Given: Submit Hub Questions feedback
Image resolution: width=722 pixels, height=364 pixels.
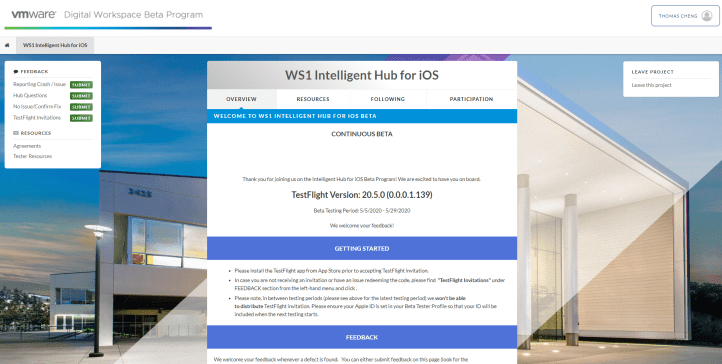Looking at the screenshot, I should pyautogui.click(x=81, y=96).
